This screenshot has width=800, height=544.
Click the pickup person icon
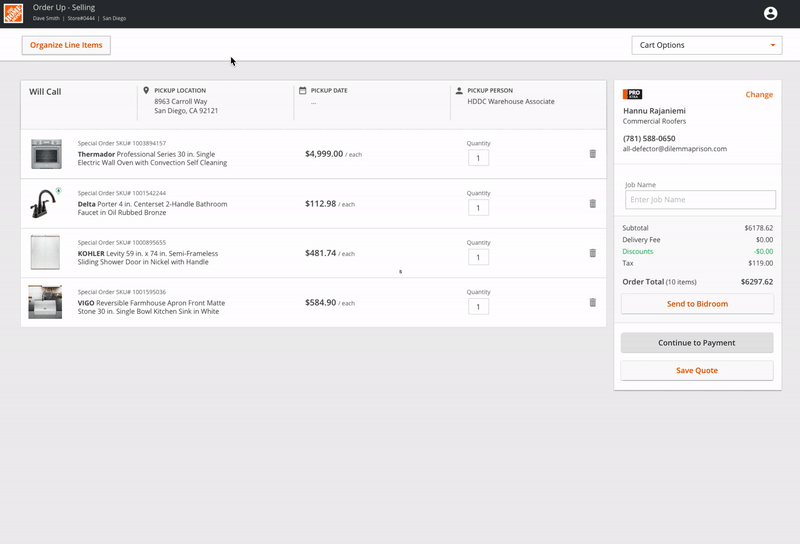click(x=459, y=90)
